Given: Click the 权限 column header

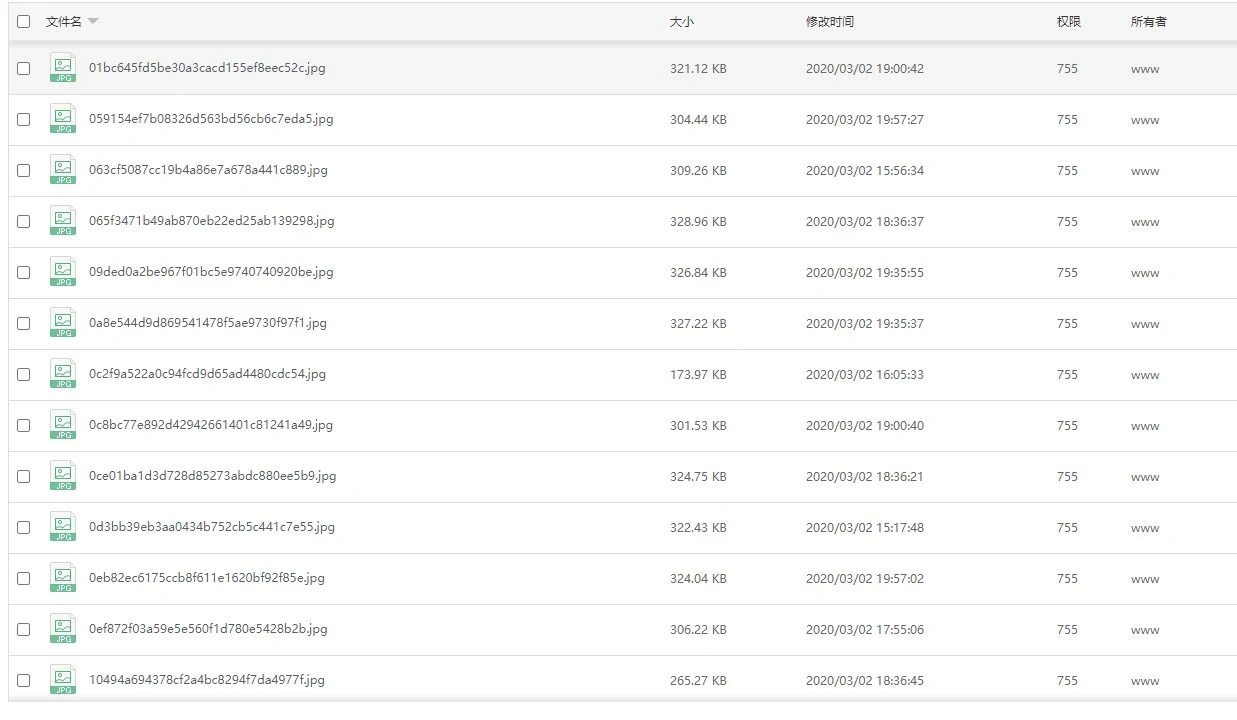Looking at the screenshot, I should [x=1068, y=21].
